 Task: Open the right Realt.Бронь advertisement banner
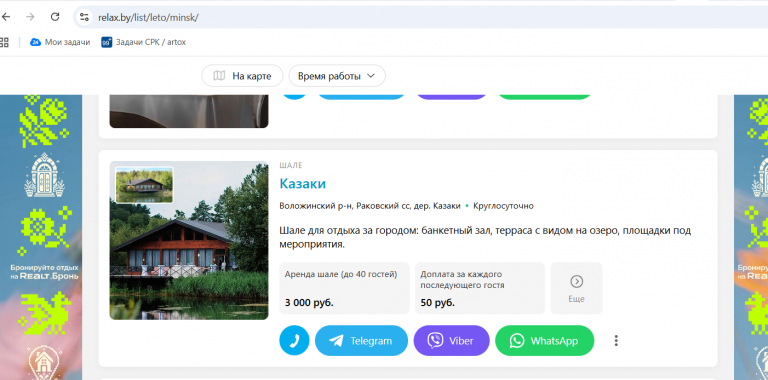tap(751, 237)
